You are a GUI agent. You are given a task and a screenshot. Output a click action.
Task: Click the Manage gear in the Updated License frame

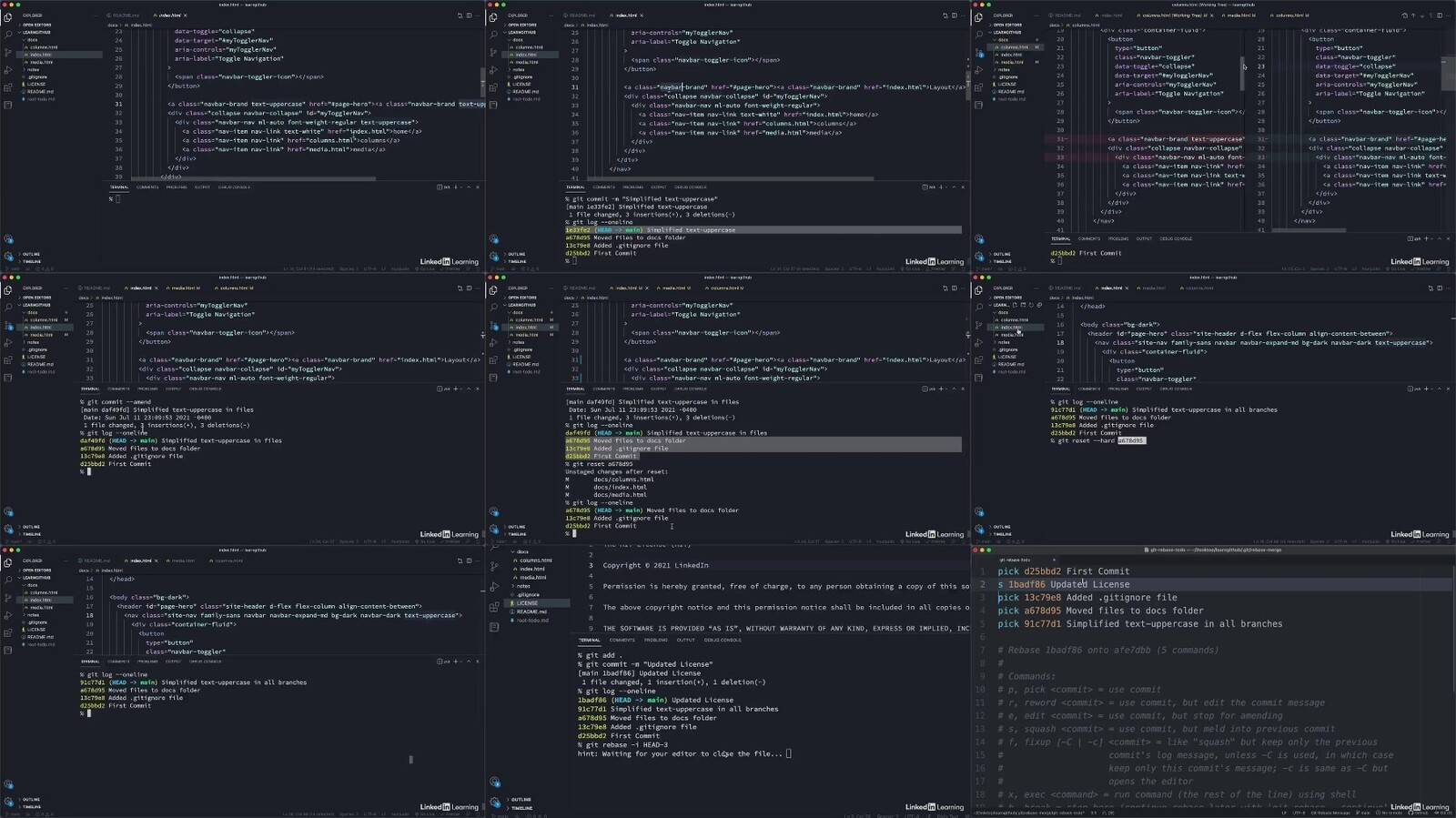(x=494, y=803)
